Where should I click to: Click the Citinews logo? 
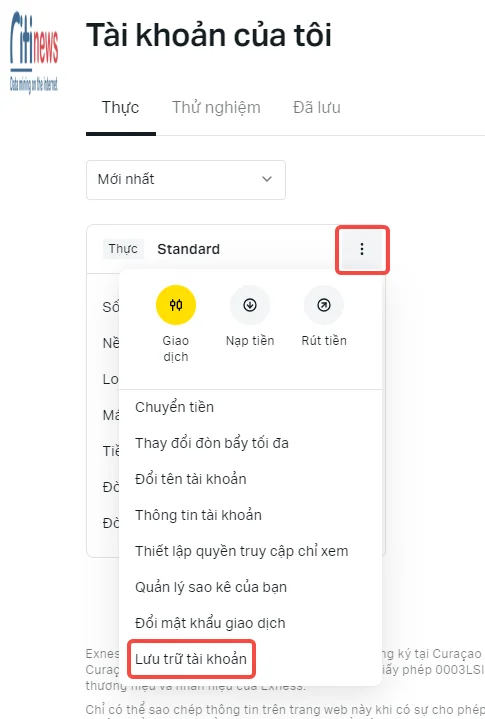(x=34, y=52)
